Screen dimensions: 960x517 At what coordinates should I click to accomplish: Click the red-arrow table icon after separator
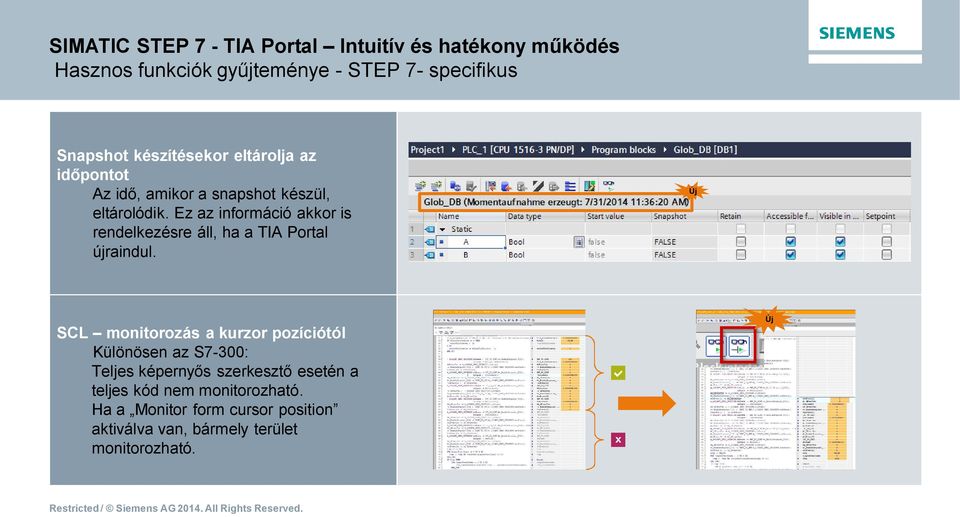click(490, 186)
